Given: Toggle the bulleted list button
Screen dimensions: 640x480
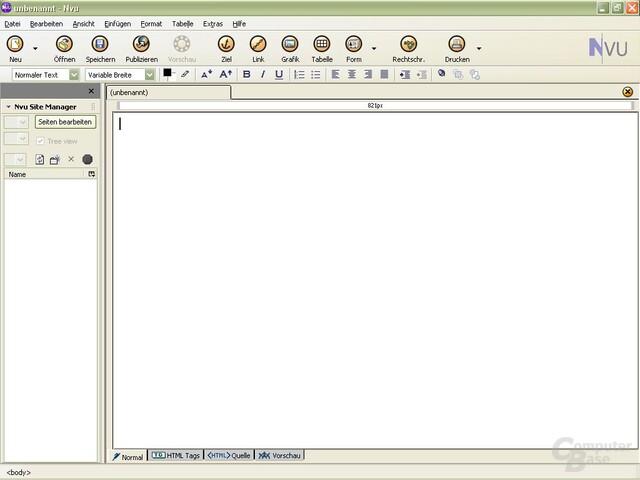Looking at the screenshot, I should tap(316, 74).
